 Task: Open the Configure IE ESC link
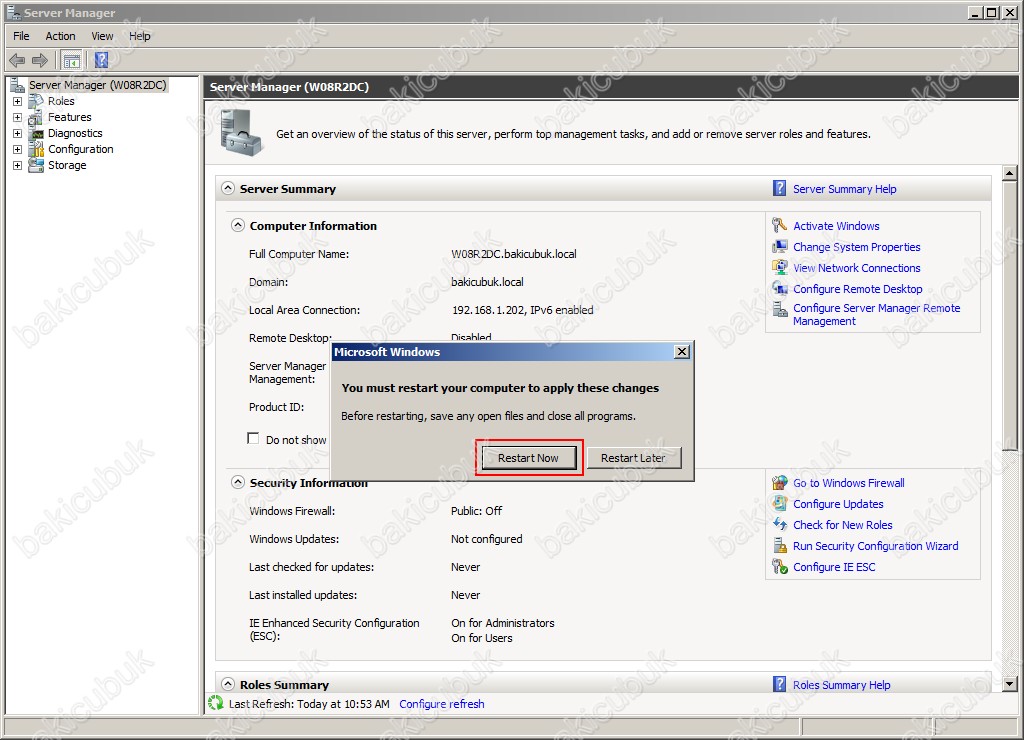pyautogui.click(x=834, y=567)
